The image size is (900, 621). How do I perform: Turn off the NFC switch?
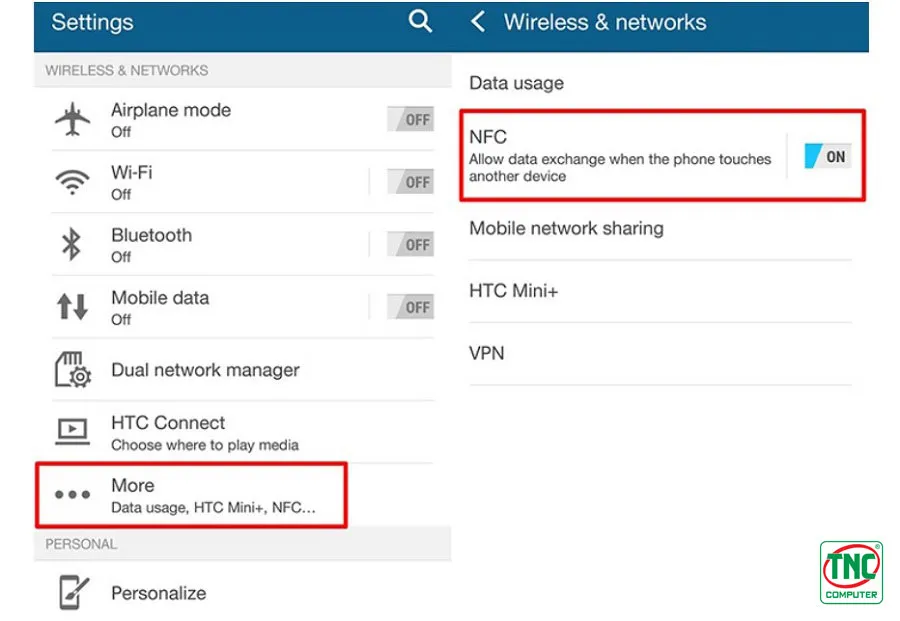click(x=828, y=156)
